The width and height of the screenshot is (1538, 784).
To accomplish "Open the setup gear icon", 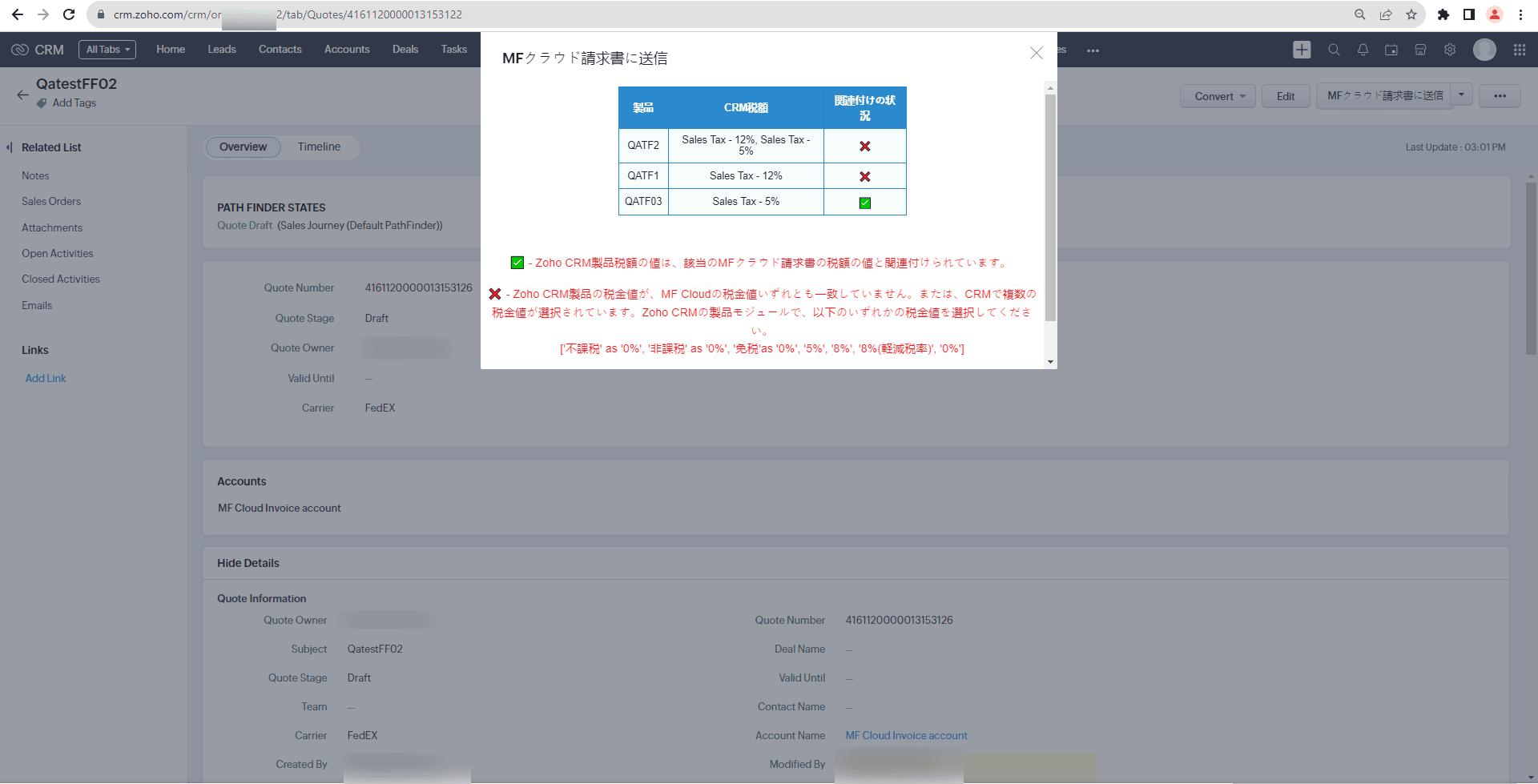I will 1450,50.
